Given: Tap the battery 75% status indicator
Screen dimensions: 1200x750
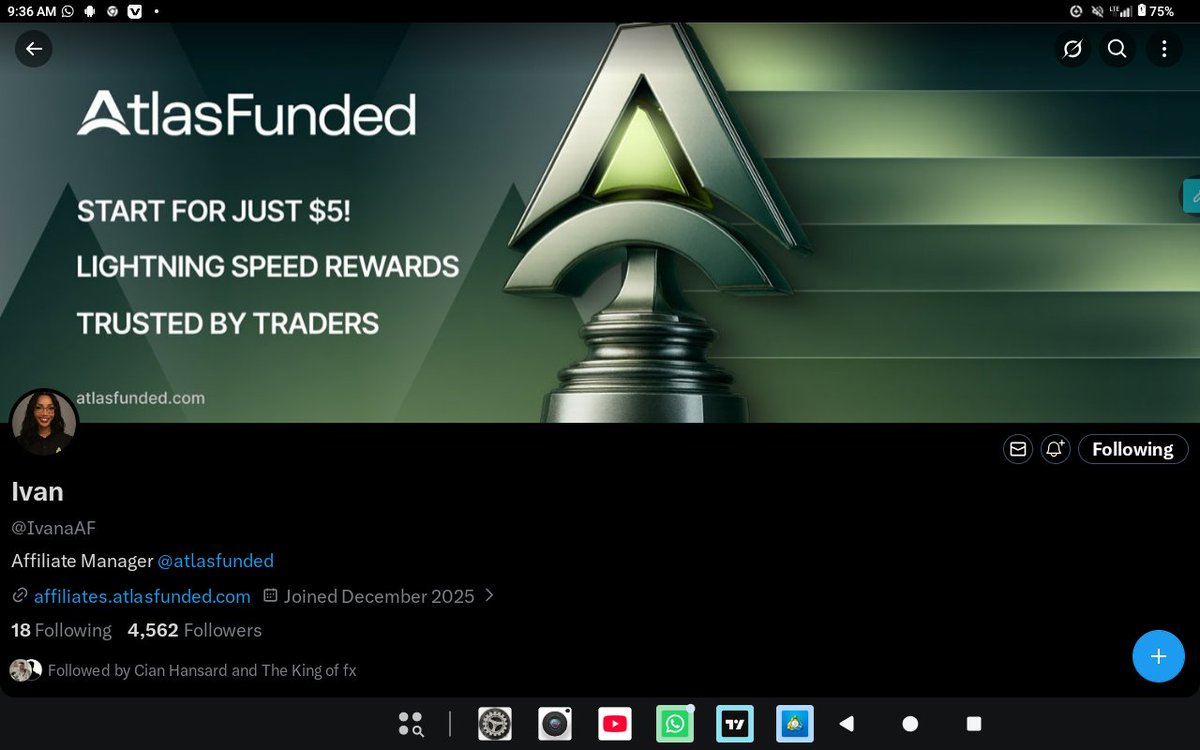Looking at the screenshot, I should (x=1154, y=11).
